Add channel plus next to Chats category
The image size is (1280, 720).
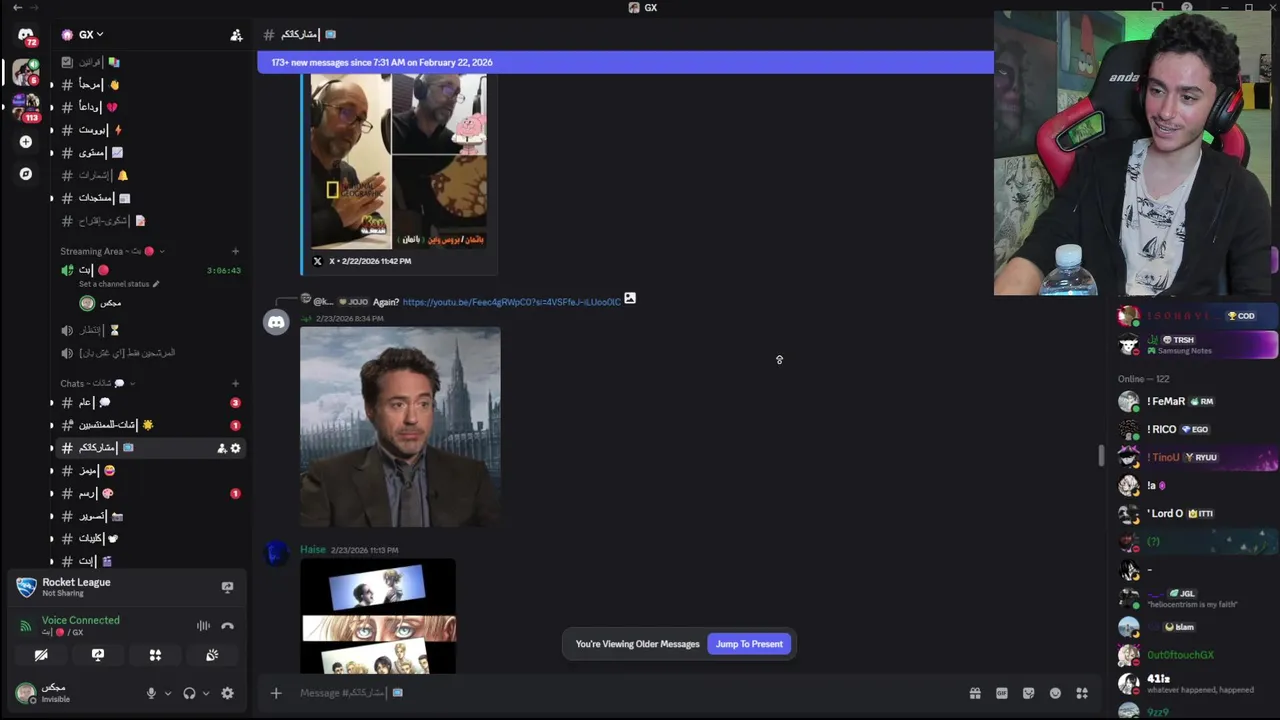235,383
